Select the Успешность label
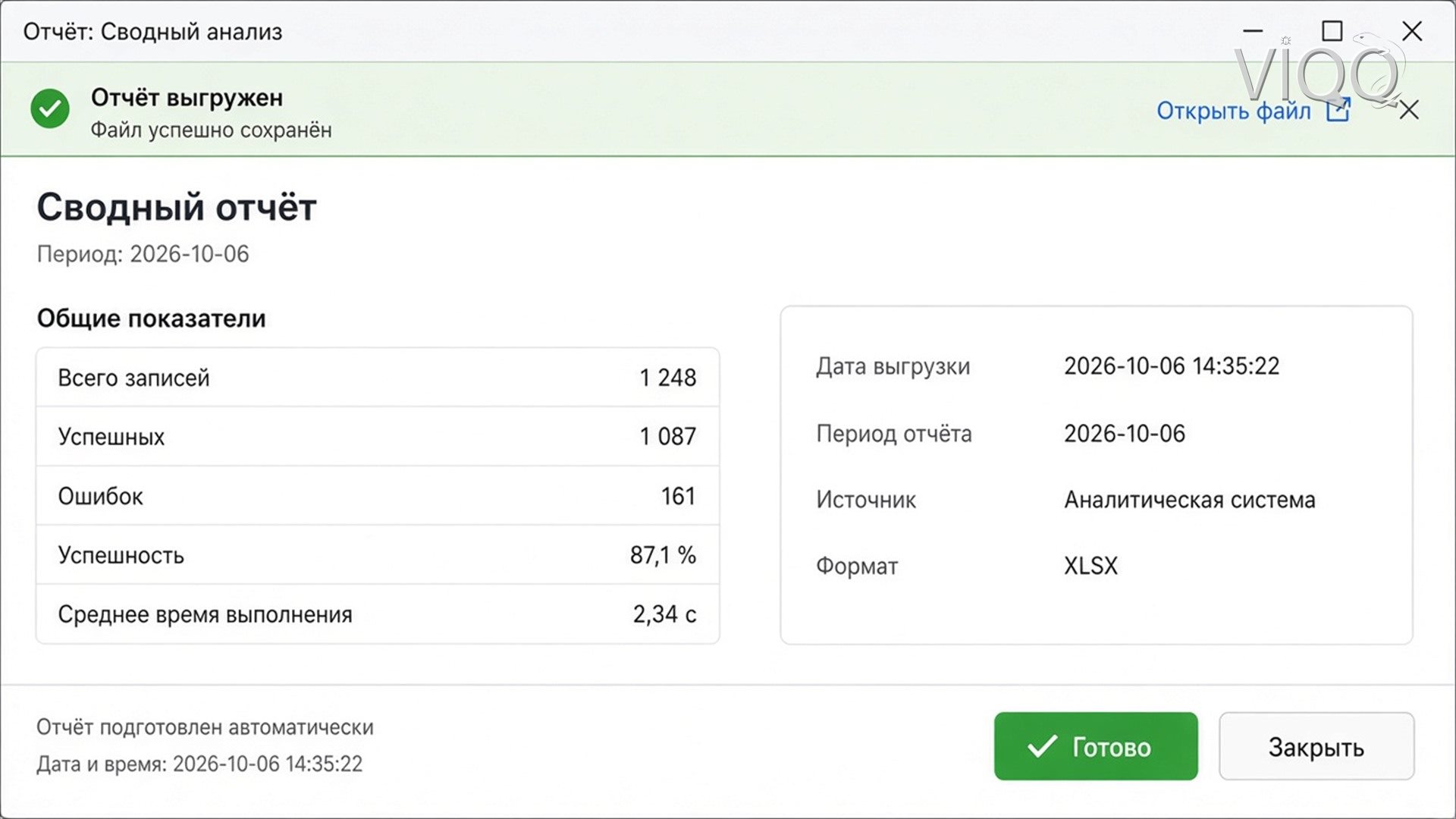The width and height of the screenshot is (1456, 819). click(121, 555)
